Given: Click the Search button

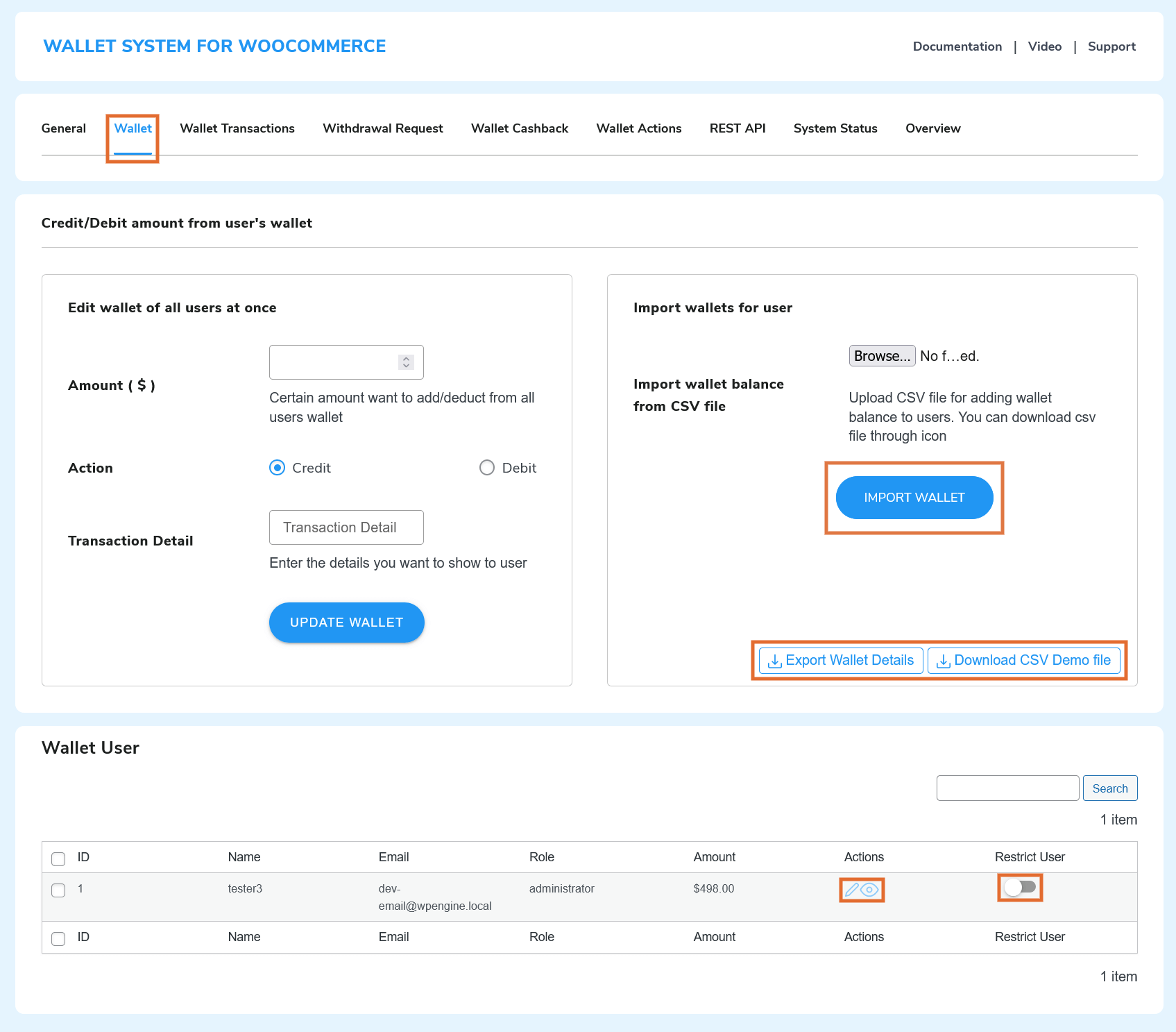Looking at the screenshot, I should pos(1110,788).
